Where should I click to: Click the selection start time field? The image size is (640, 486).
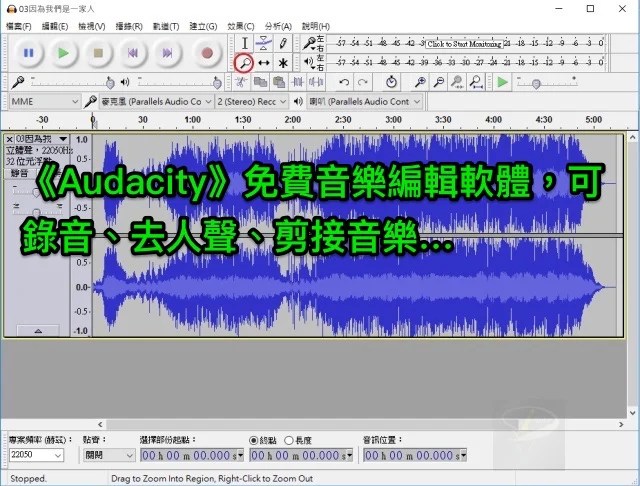(192, 455)
